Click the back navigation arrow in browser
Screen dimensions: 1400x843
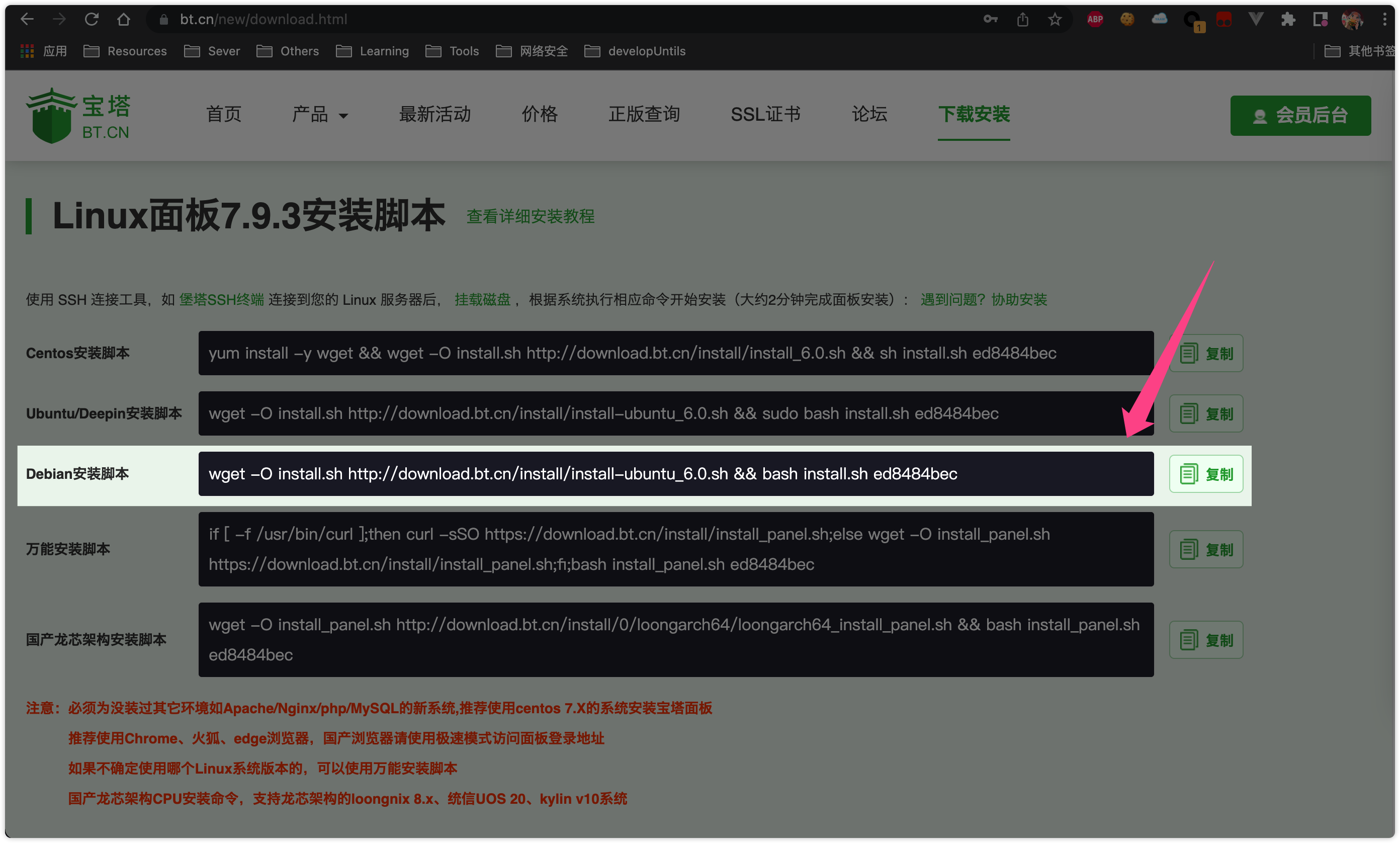click(x=27, y=17)
